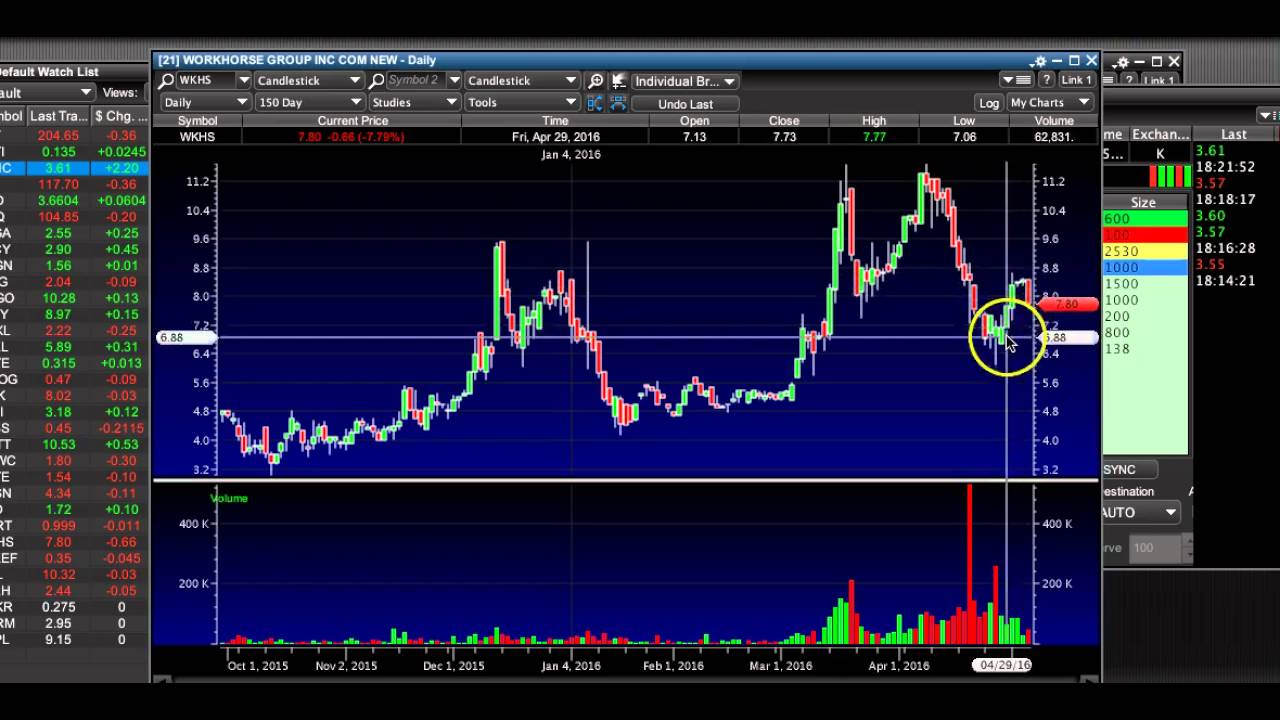The image size is (1280, 720).
Task: Open the WKHS symbol dropdown arrow
Action: pyautogui.click(x=243, y=80)
